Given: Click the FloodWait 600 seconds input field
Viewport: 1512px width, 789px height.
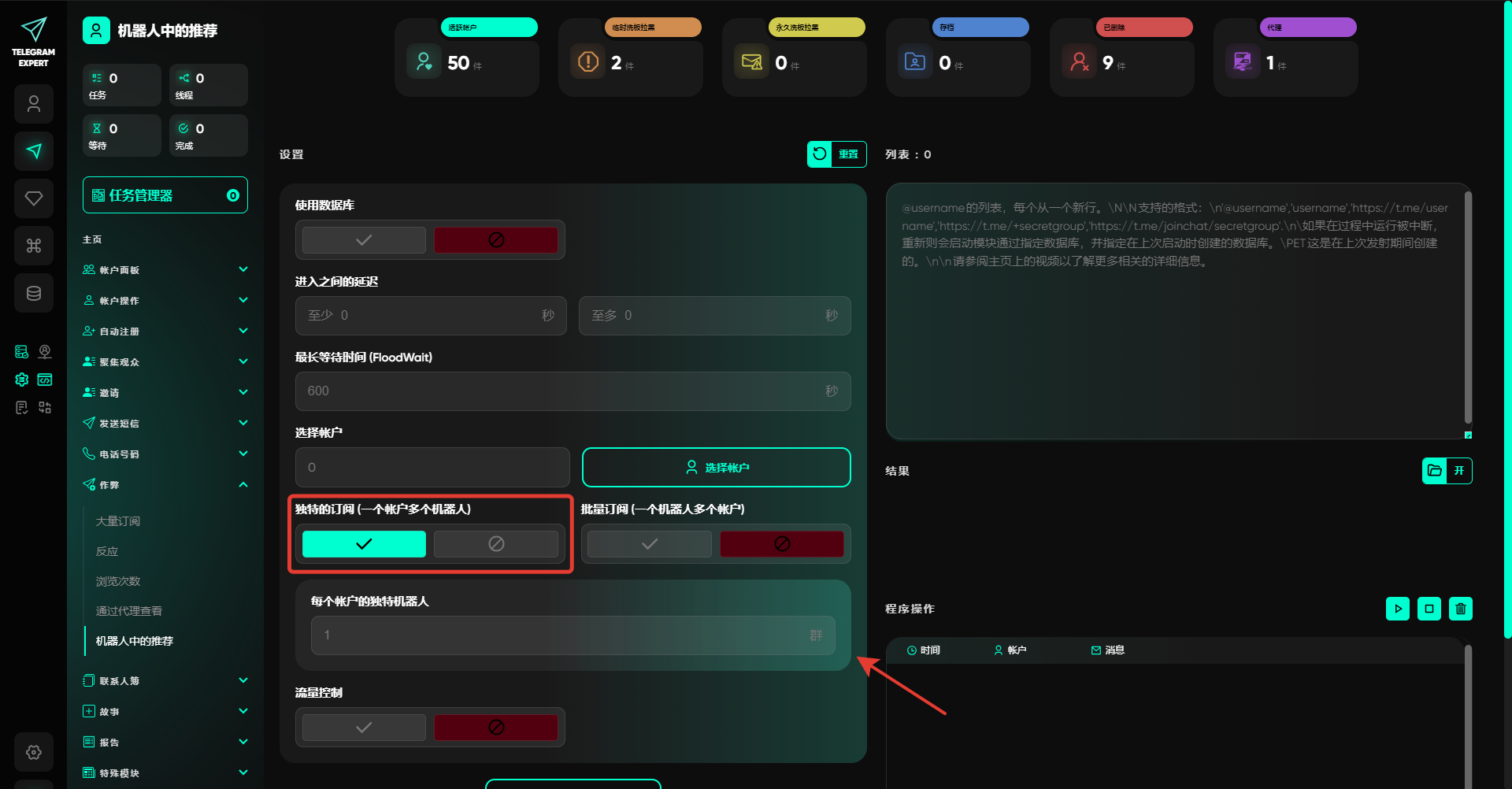Looking at the screenshot, I should pos(559,391).
